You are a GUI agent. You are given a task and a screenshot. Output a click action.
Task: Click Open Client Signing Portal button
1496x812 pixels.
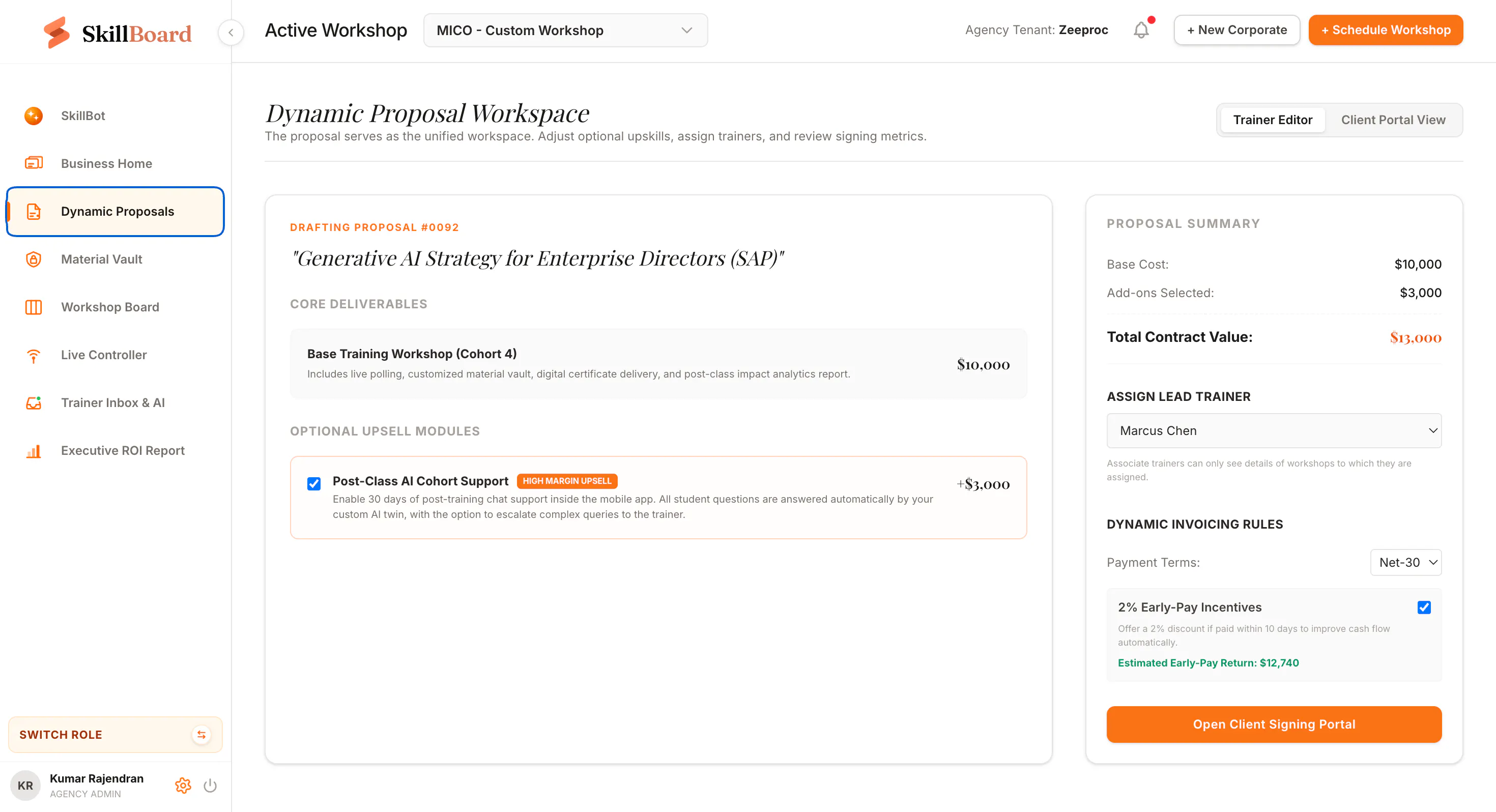pyautogui.click(x=1274, y=724)
